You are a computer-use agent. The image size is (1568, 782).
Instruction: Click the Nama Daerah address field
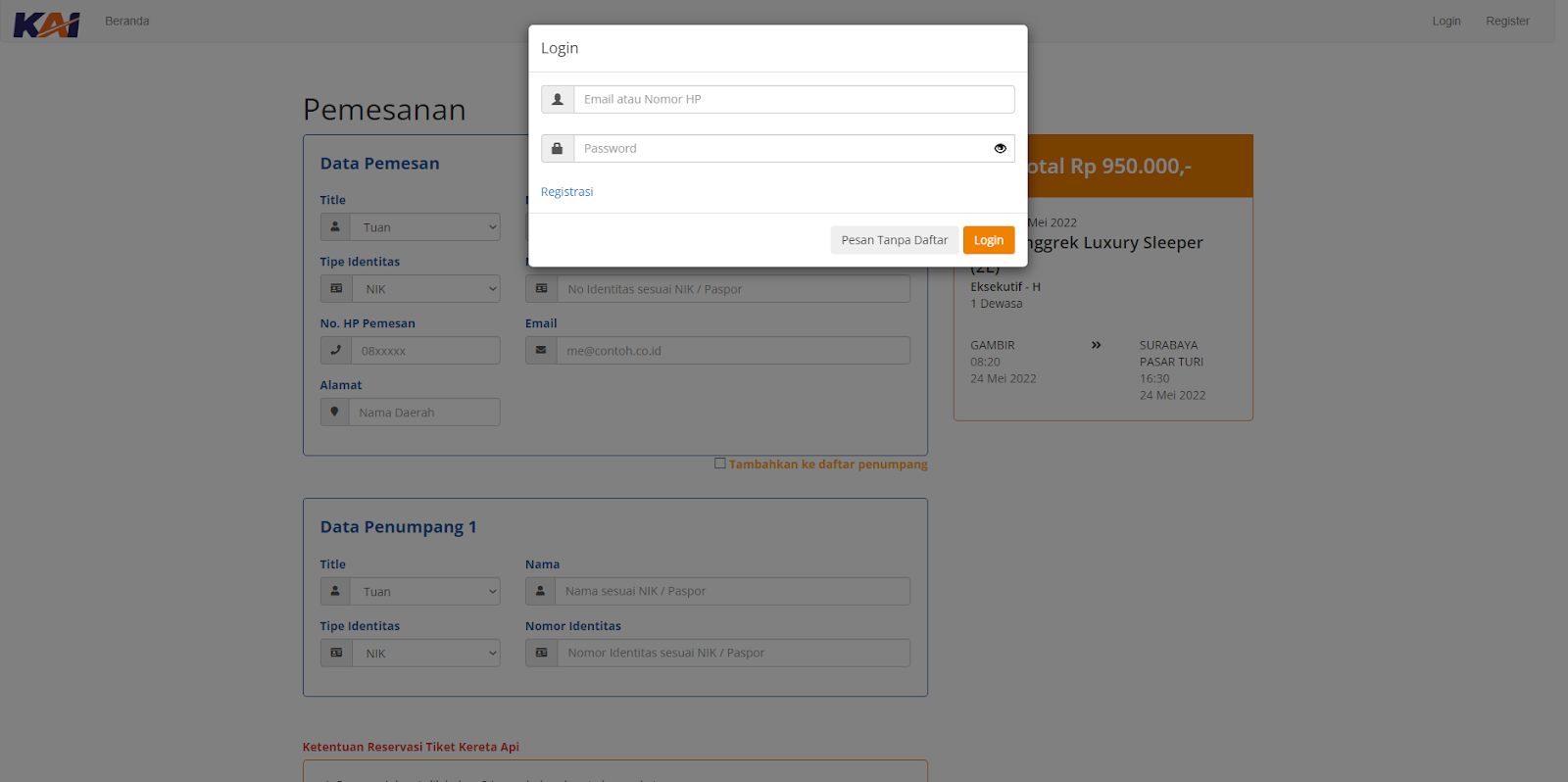[424, 413]
